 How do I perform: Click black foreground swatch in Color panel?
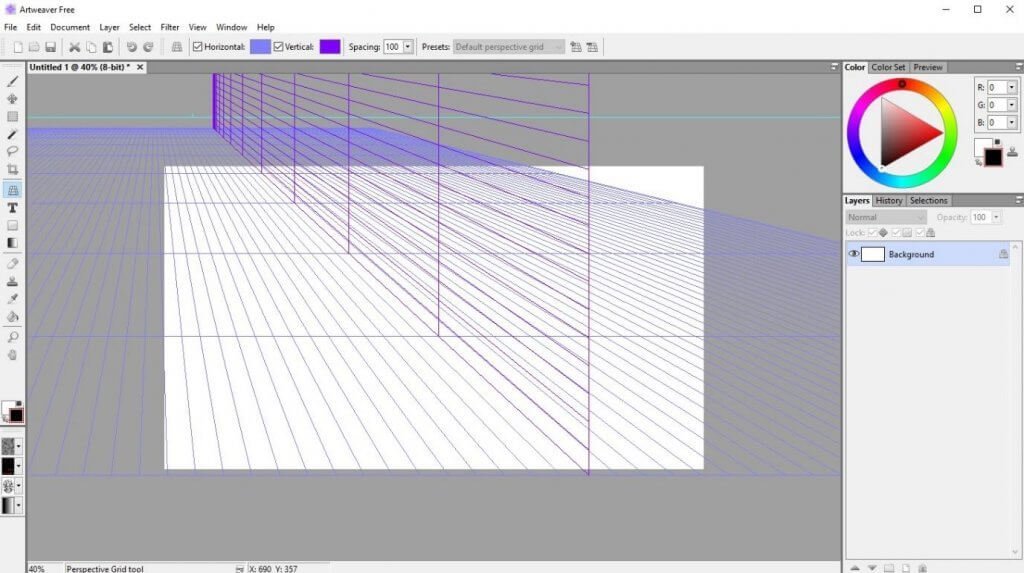click(x=993, y=157)
